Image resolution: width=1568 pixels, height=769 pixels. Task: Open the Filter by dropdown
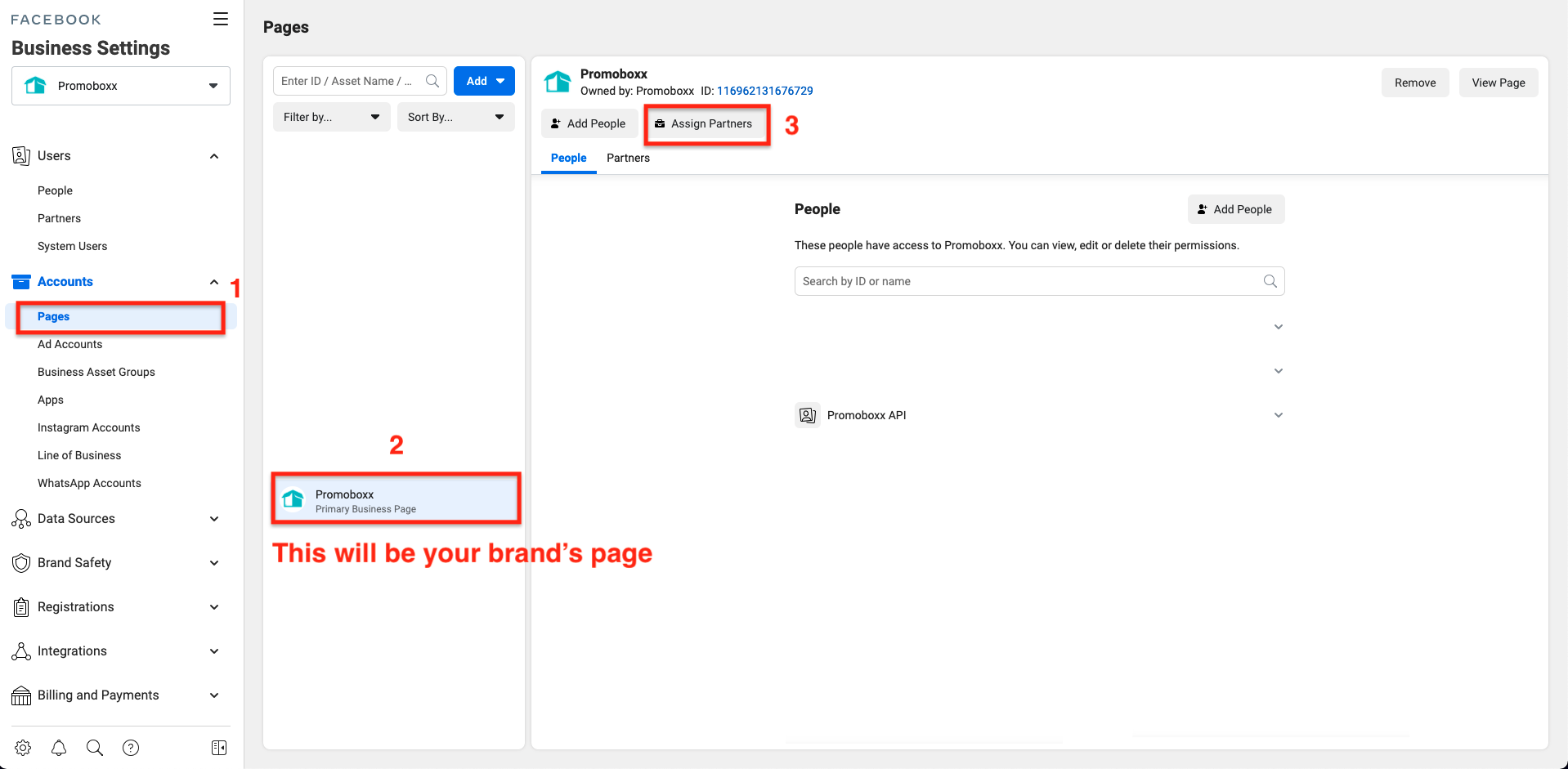coord(332,117)
